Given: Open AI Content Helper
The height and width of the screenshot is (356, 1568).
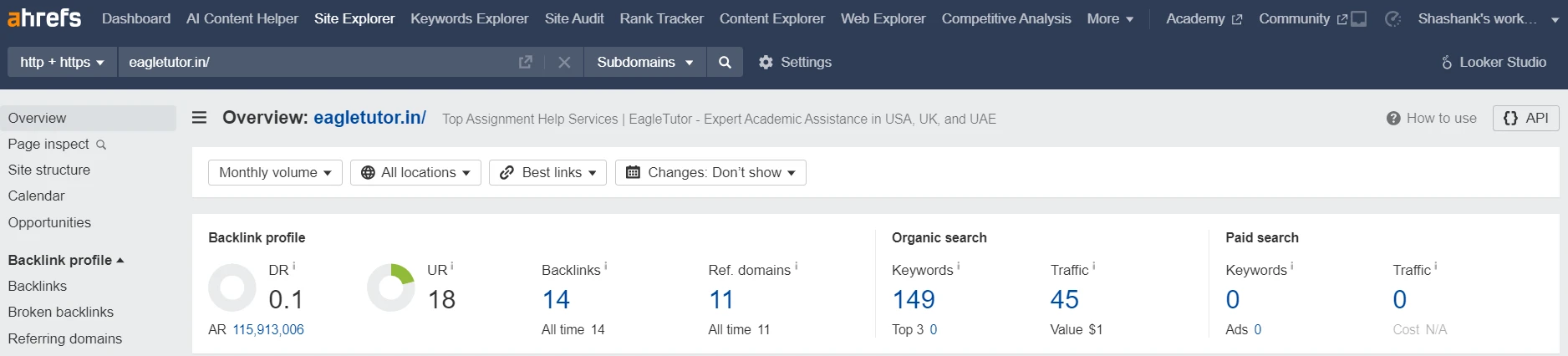Looking at the screenshot, I should pyautogui.click(x=242, y=18).
